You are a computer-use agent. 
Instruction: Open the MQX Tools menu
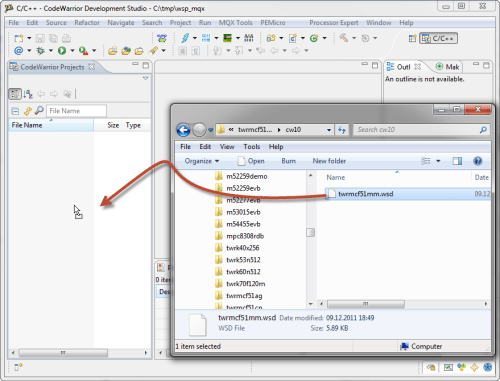235,23
